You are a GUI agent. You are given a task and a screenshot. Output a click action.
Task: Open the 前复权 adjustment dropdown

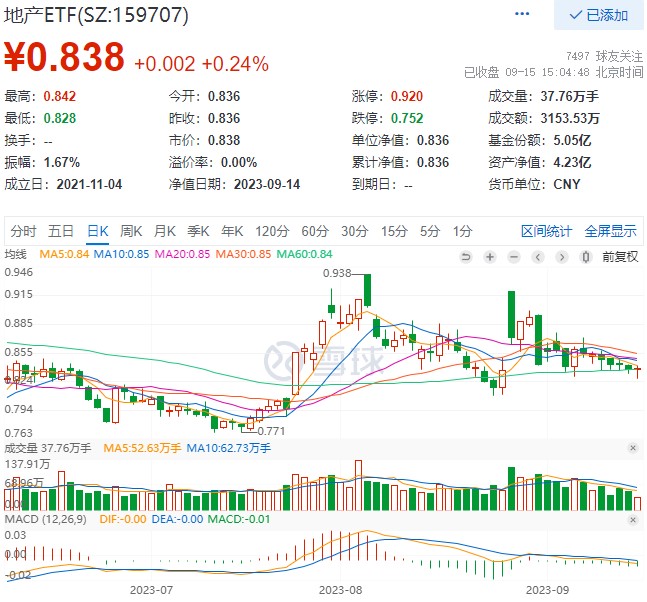point(620,257)
